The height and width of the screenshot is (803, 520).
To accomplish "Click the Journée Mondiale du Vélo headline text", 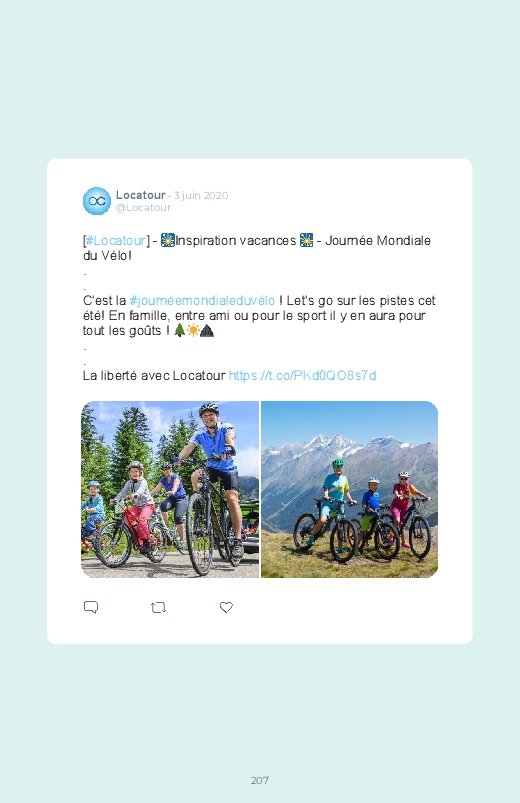I will coord(257,248).
